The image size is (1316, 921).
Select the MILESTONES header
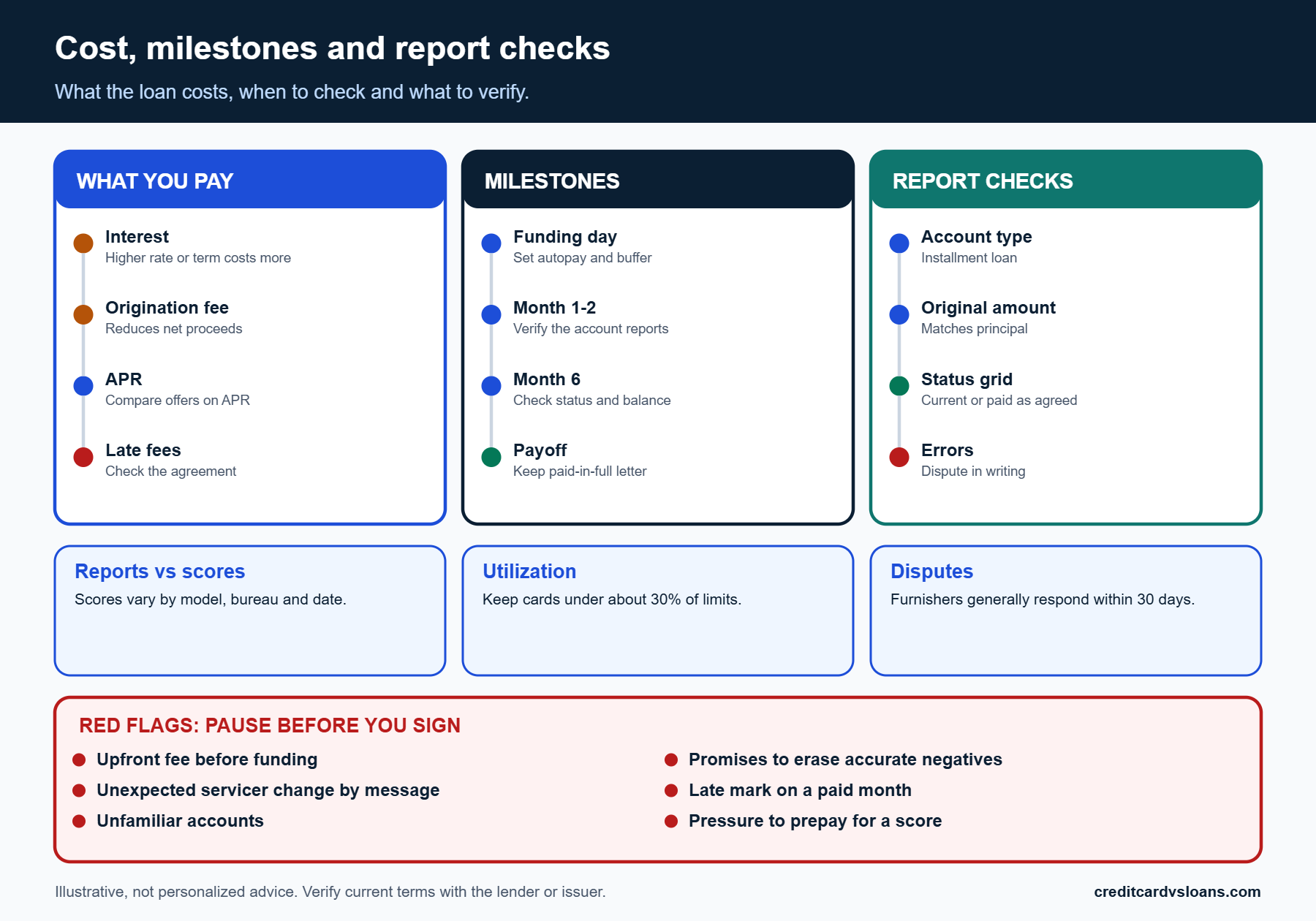(x=658, y=180)
